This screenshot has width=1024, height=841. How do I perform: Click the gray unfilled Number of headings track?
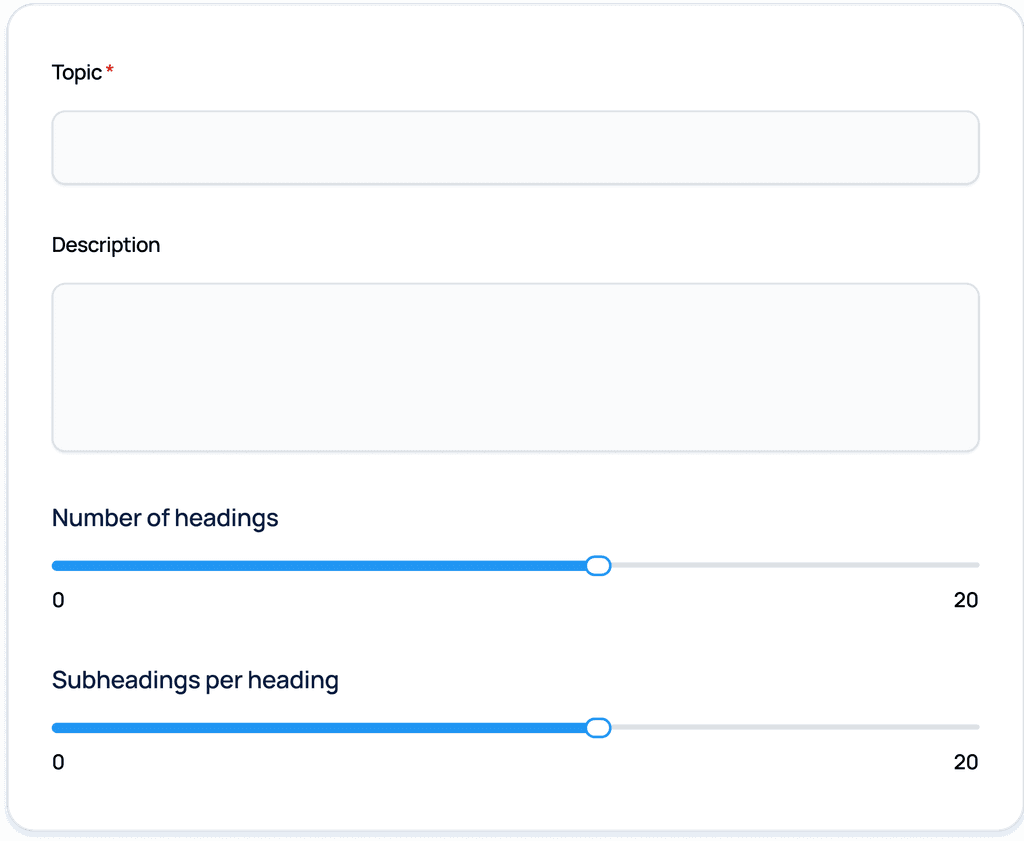tap(790, 566)
